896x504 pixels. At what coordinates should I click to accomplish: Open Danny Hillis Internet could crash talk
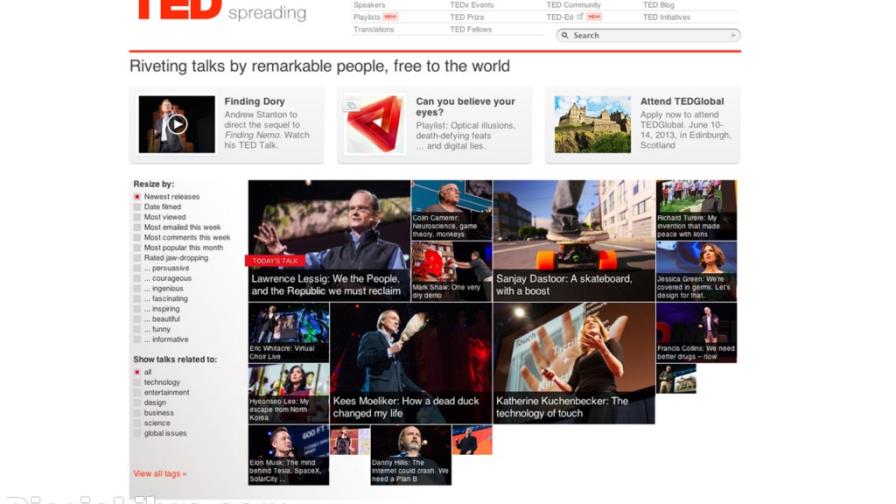pos(411,455)
